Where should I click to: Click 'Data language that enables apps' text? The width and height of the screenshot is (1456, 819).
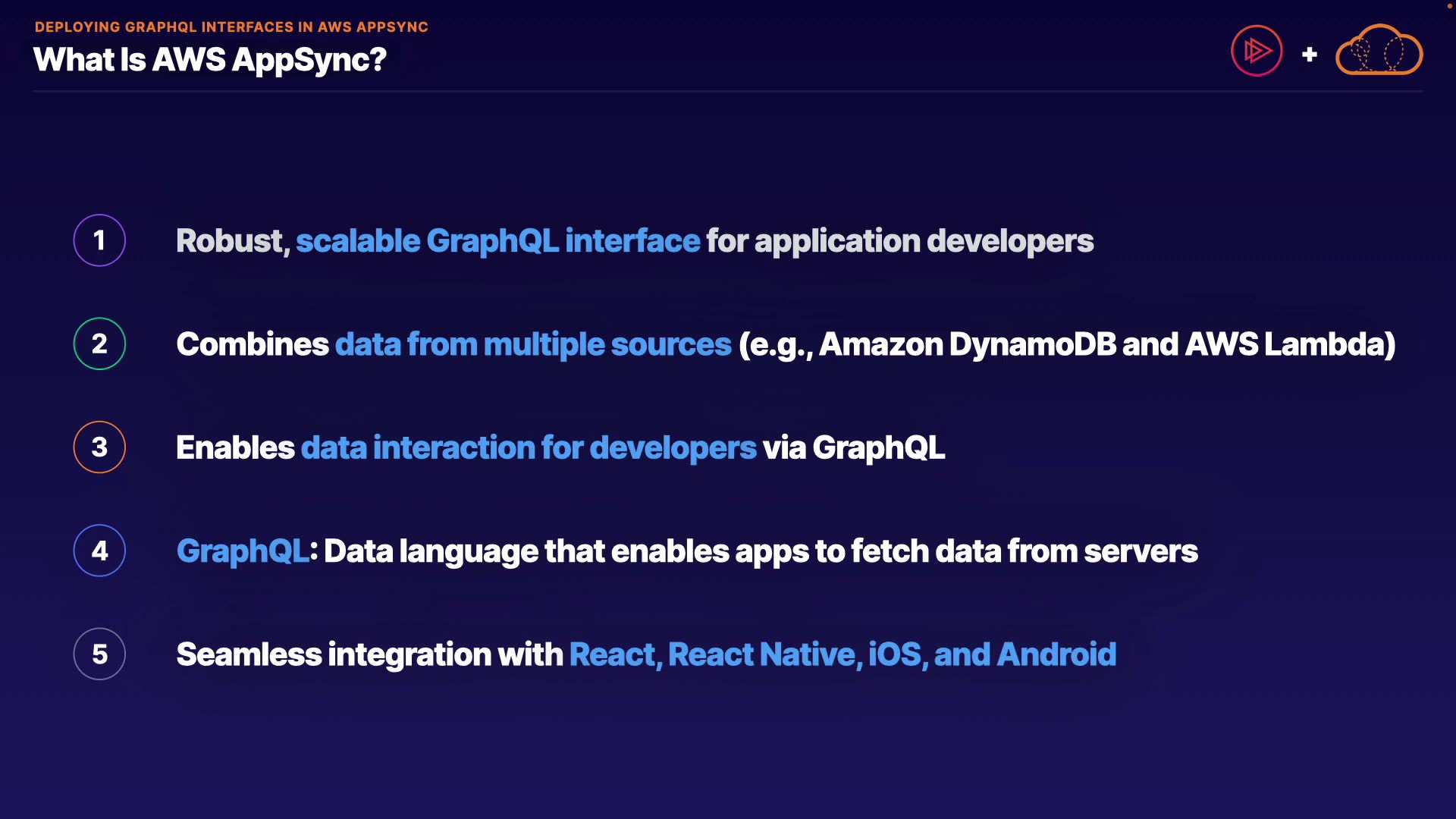[x=565, y=551]
